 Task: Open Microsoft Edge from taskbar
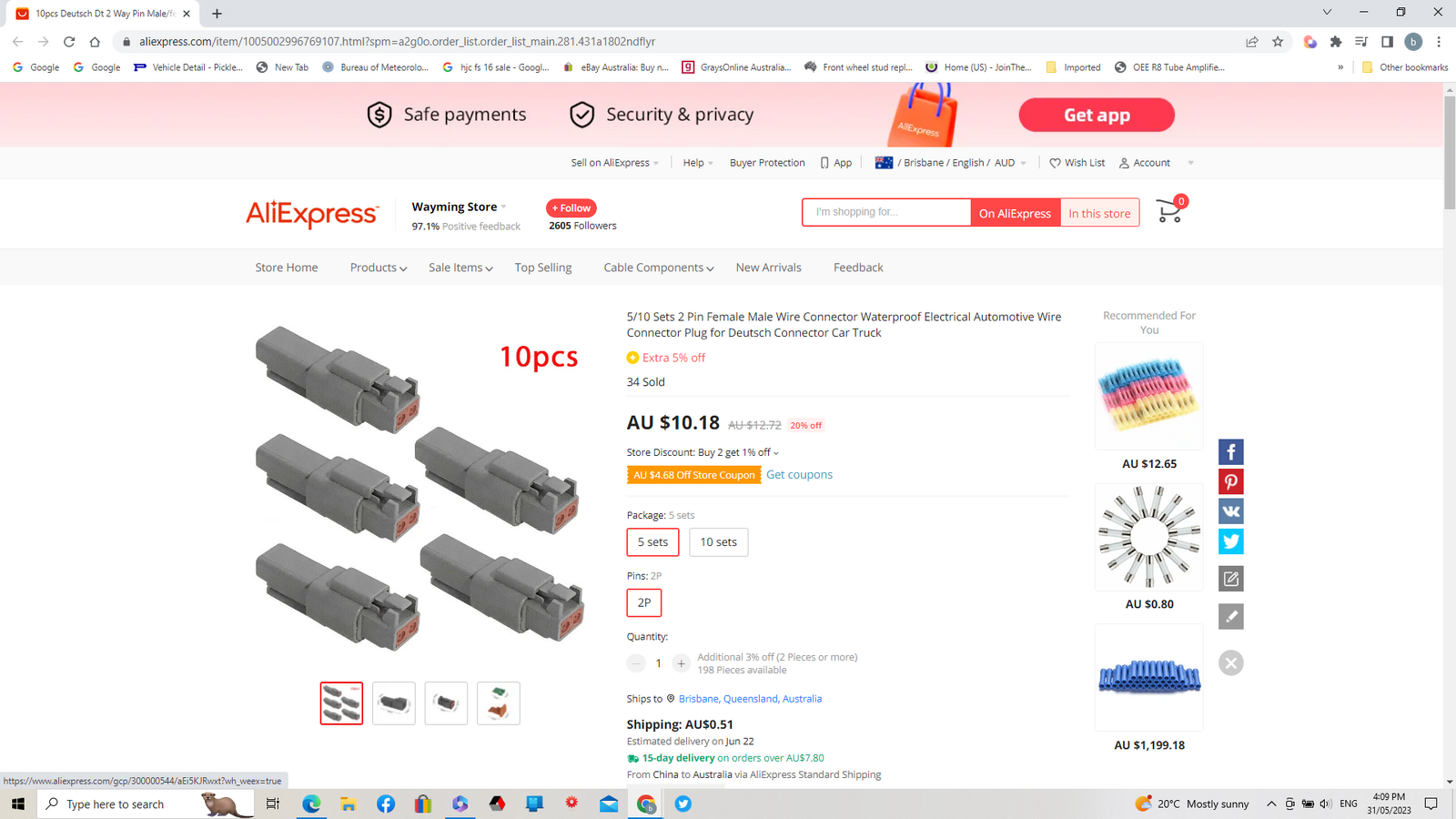pos(311,804)
